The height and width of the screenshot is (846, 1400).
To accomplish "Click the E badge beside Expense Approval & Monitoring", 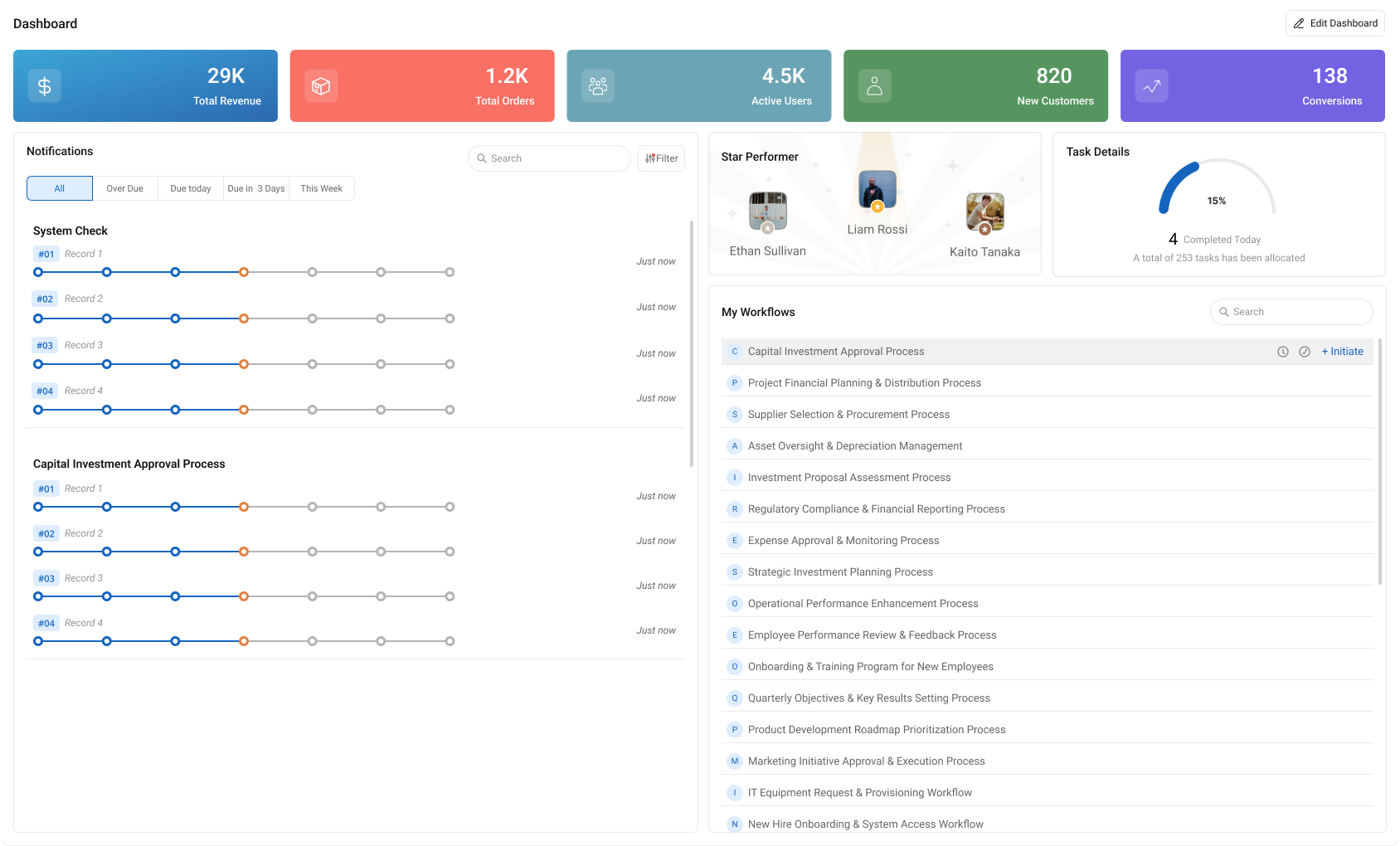I will [x=735, y=541].
